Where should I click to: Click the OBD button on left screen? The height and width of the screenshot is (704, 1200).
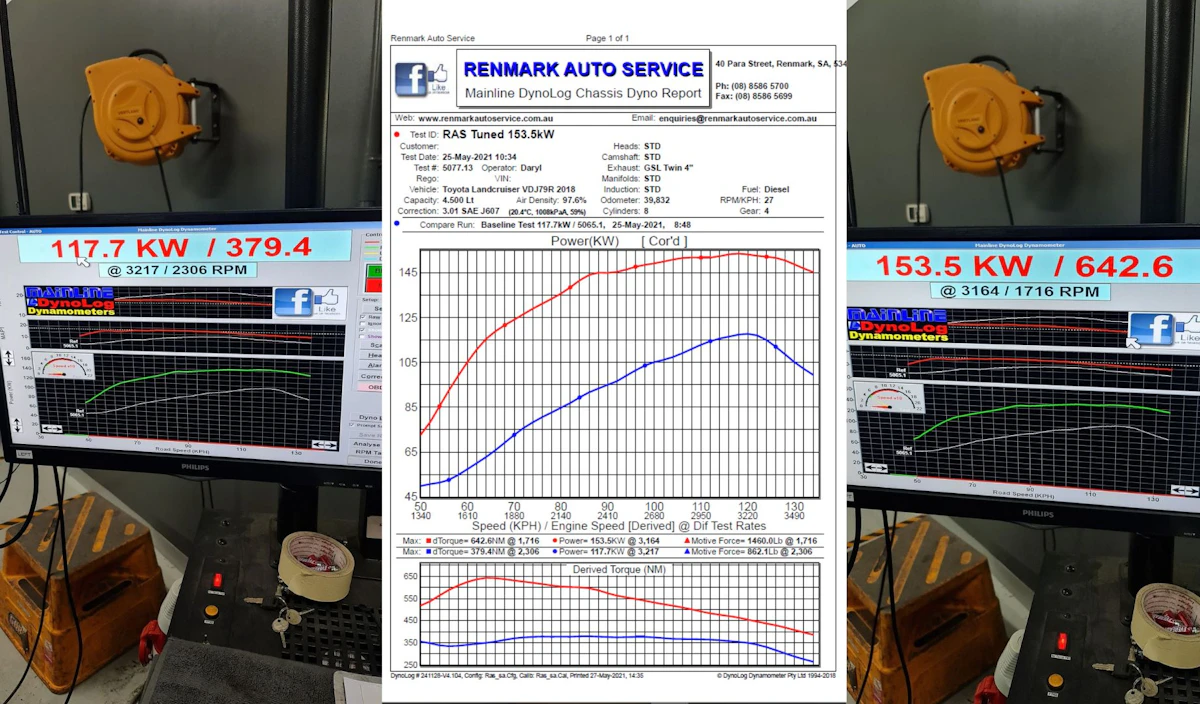click(371, 386)
